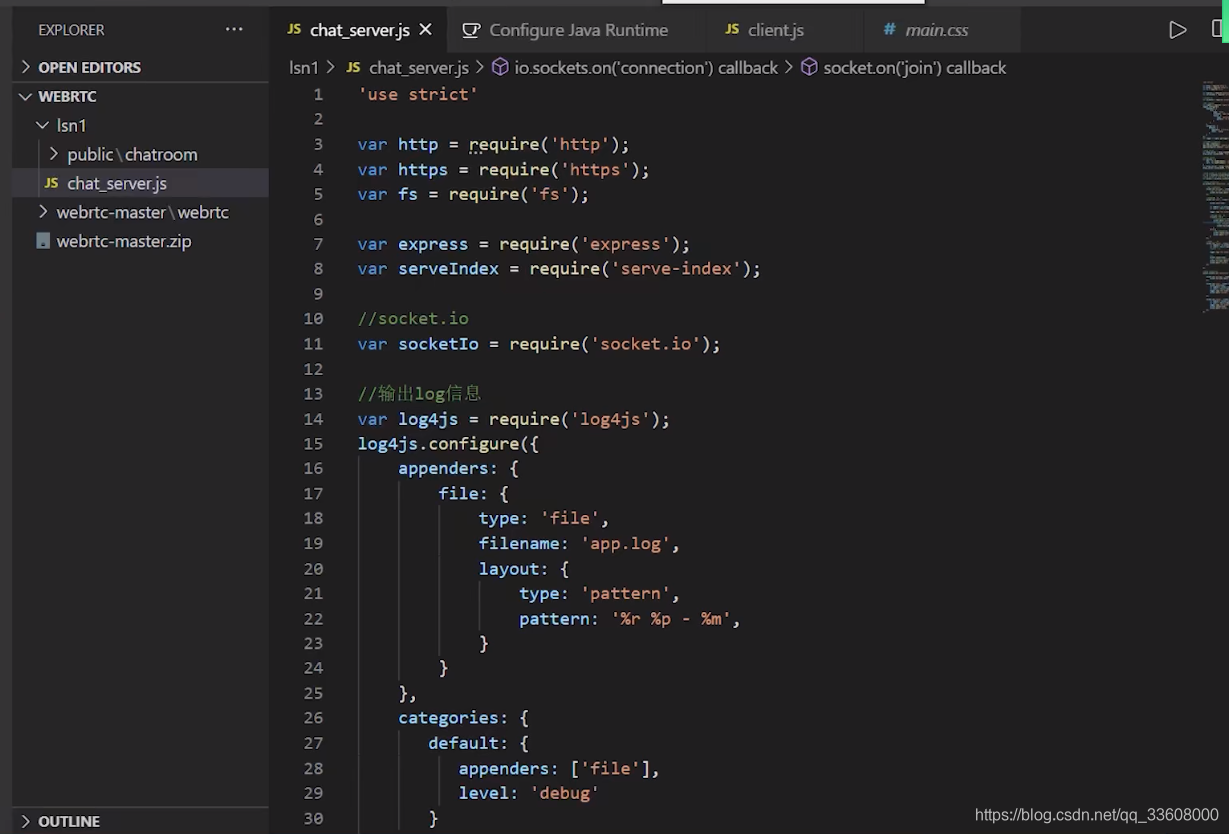Screen dimensions: 1229x834
Task: Expand OPEN EDITORS section
Action: coord(140,67)
